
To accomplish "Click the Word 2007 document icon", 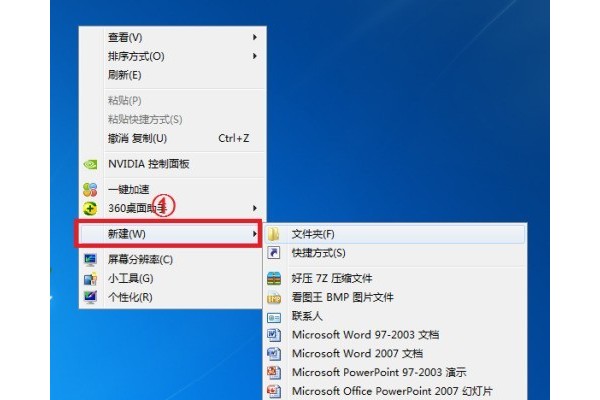I will 274,354.
